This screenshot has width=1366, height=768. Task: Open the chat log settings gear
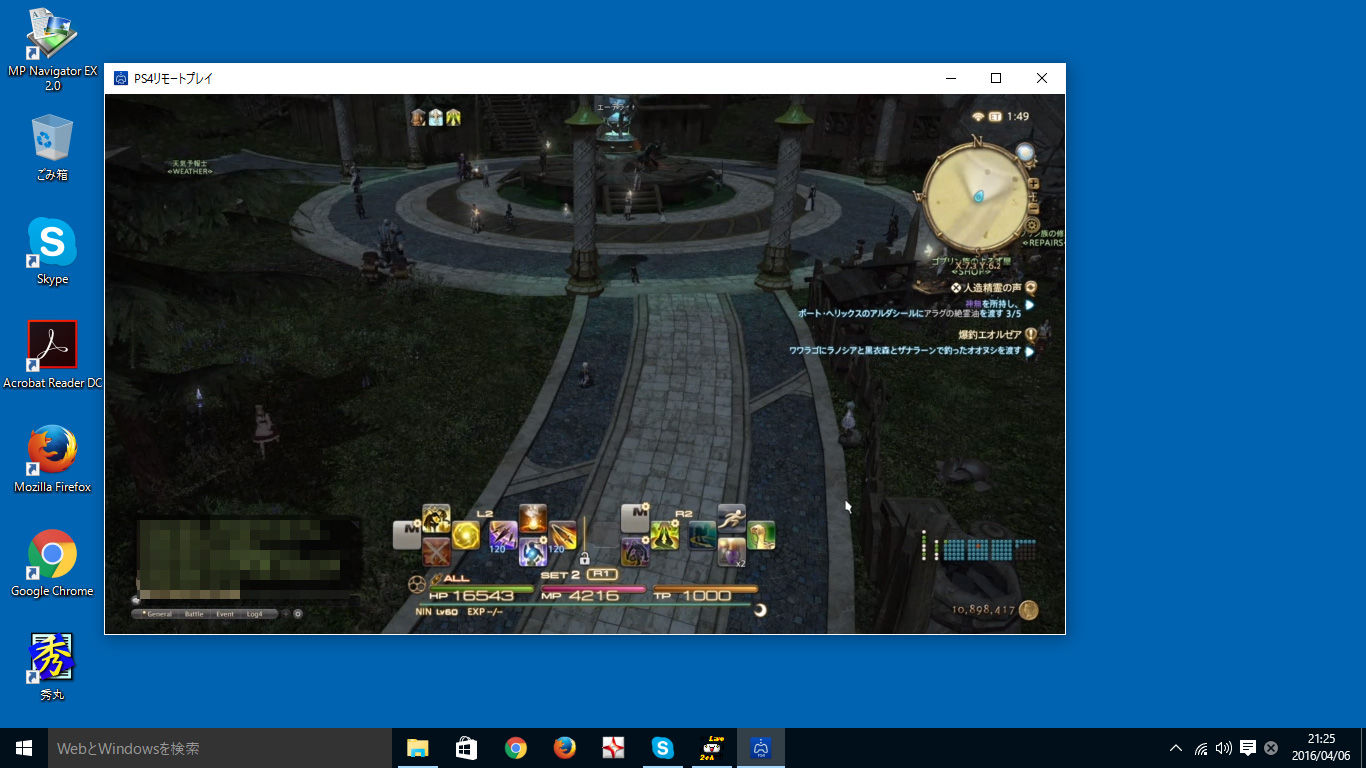tap(298, 614)
